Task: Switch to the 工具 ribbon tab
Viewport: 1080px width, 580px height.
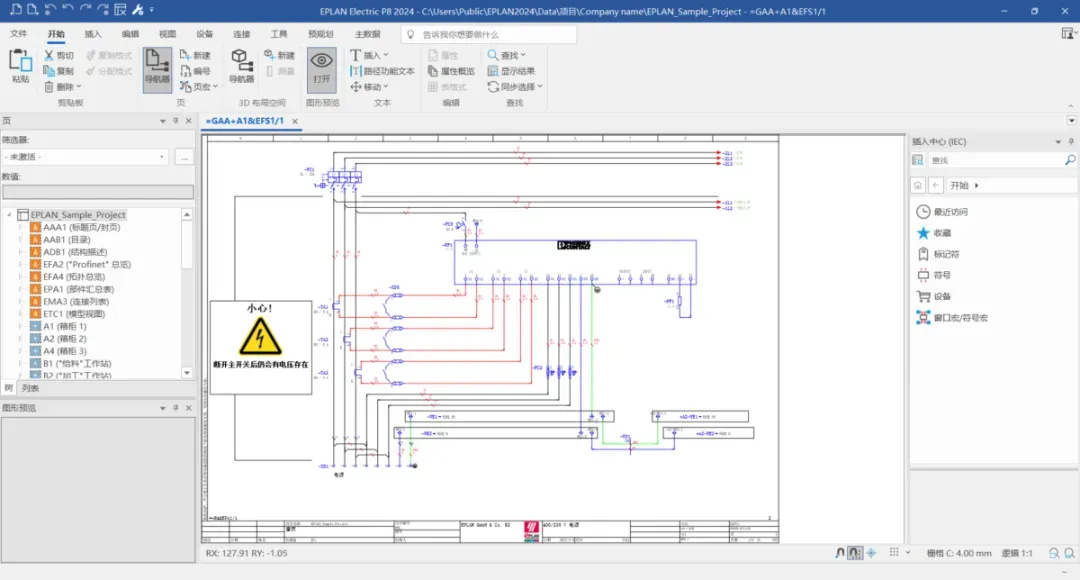Action: (279, 34)
